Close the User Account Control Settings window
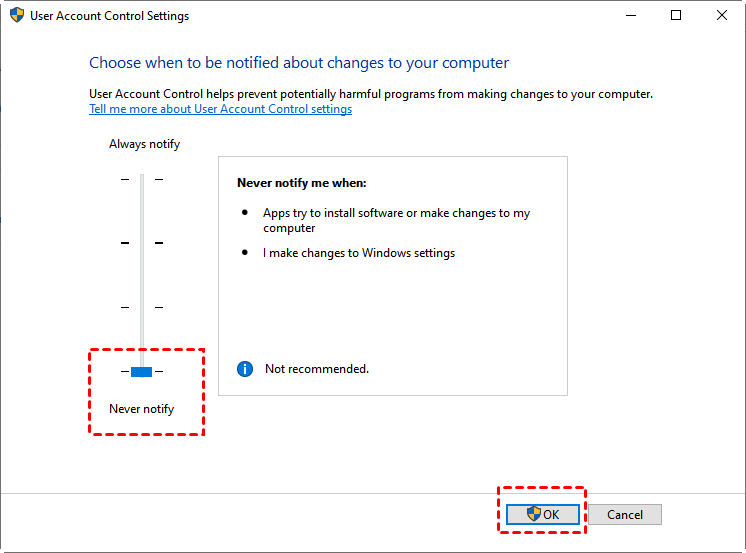The image size is (746, 553). click(722, 16)
